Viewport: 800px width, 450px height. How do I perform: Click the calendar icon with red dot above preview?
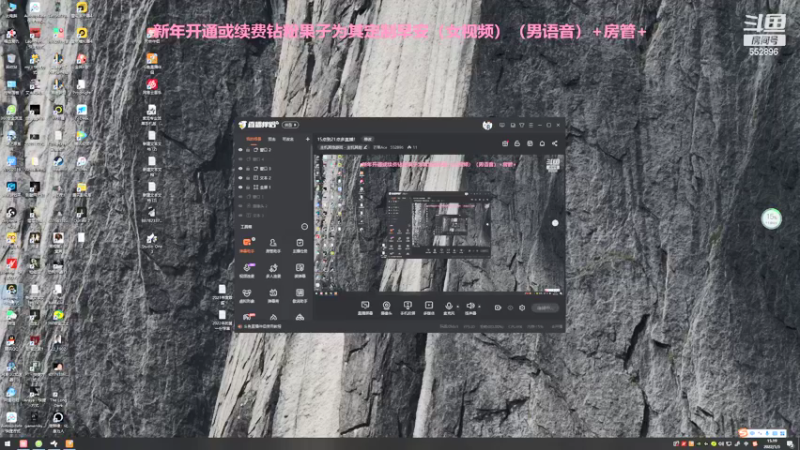coord(505,143)
